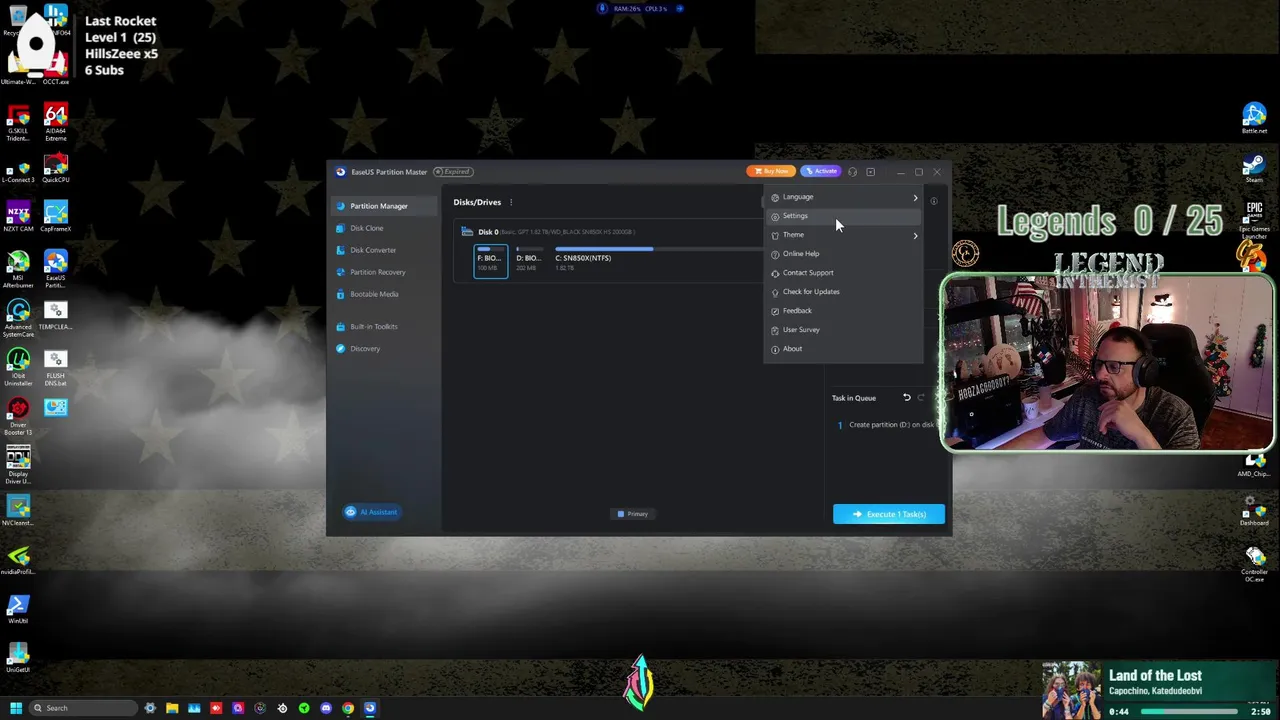Screen dimensions: 1280x720
Task: Open the taskbar Settings gear icon
Action: point(150,708)
